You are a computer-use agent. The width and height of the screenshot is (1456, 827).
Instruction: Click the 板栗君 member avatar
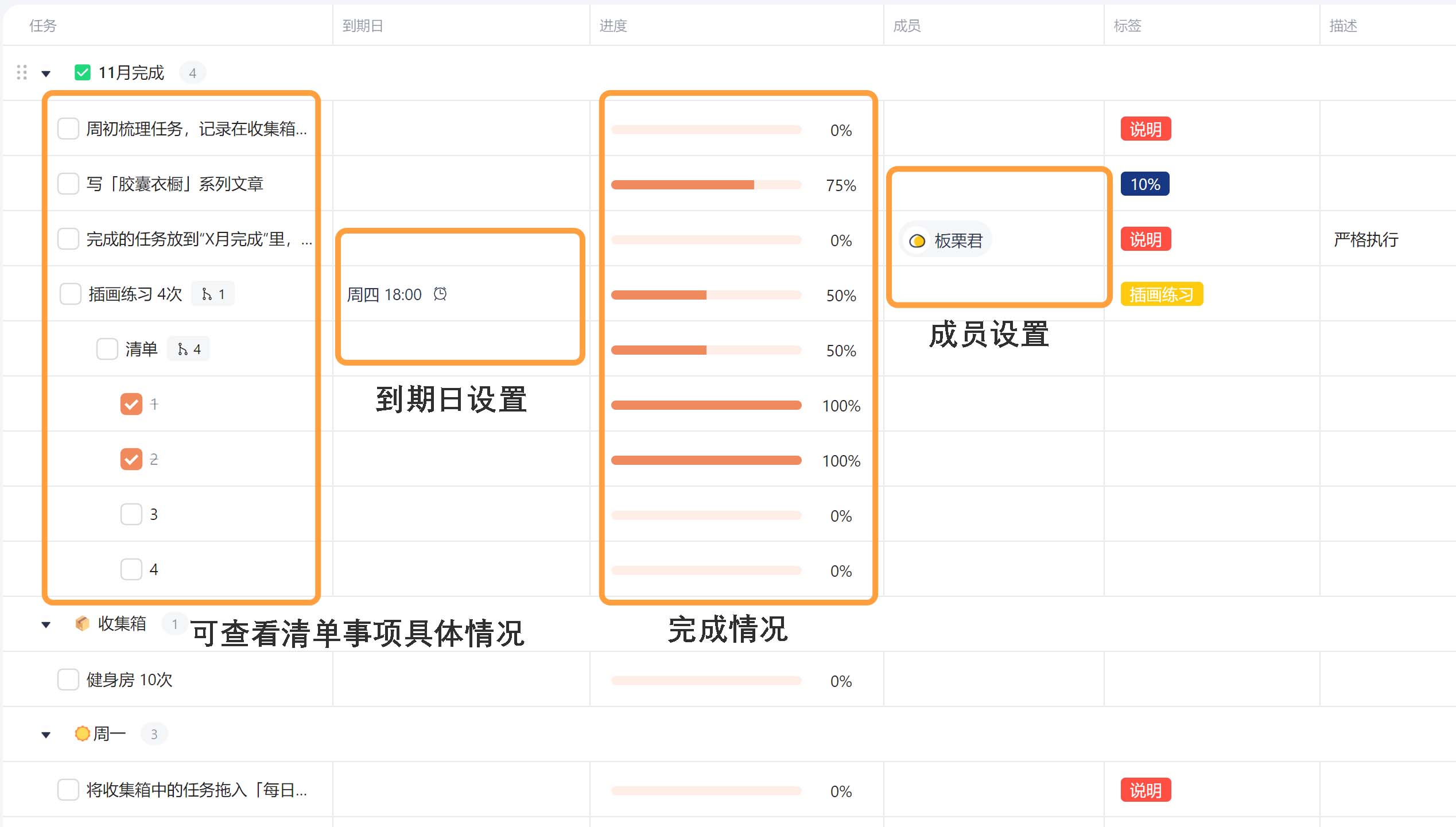[x=917, y=240]
